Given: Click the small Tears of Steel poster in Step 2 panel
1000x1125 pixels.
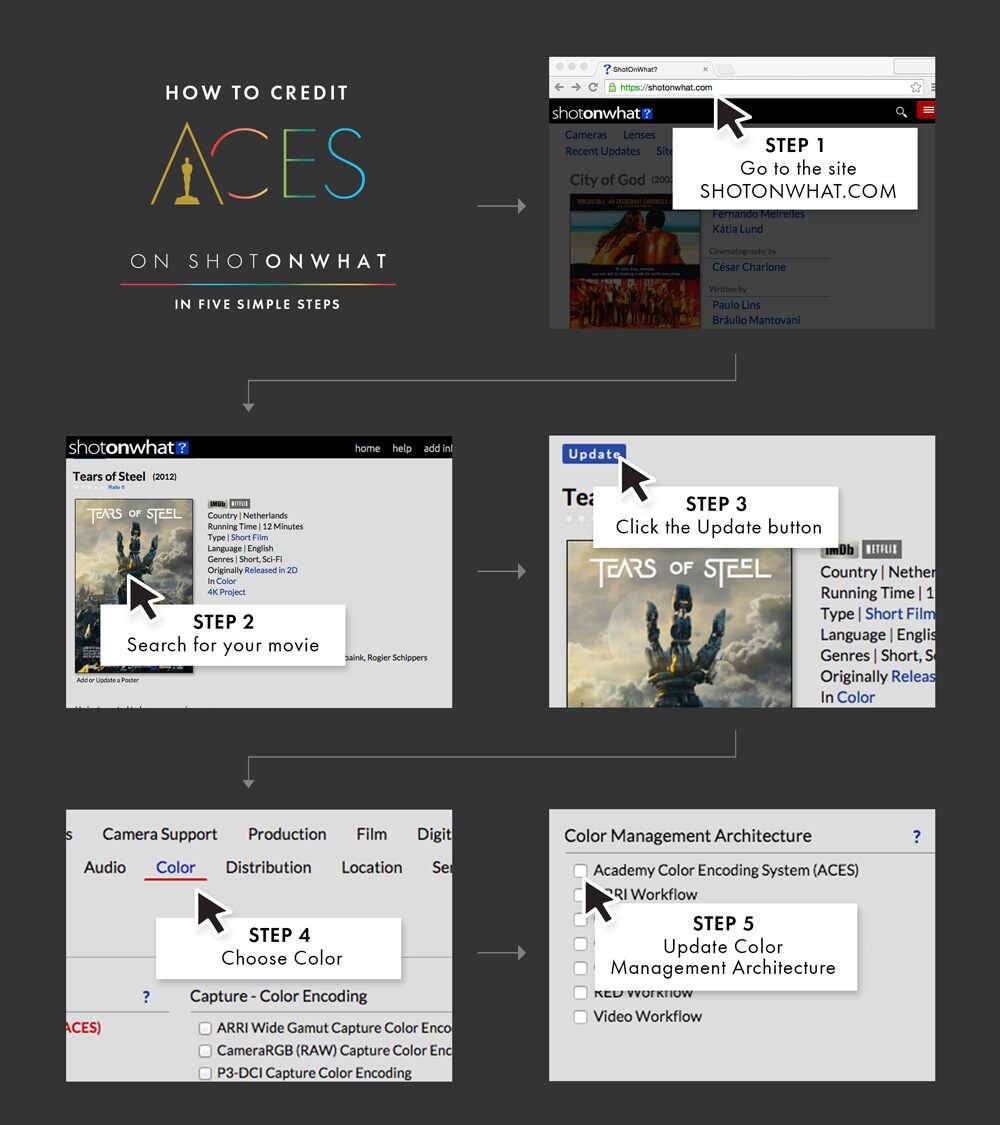Looking at the screenshot, I should point(134,585).
